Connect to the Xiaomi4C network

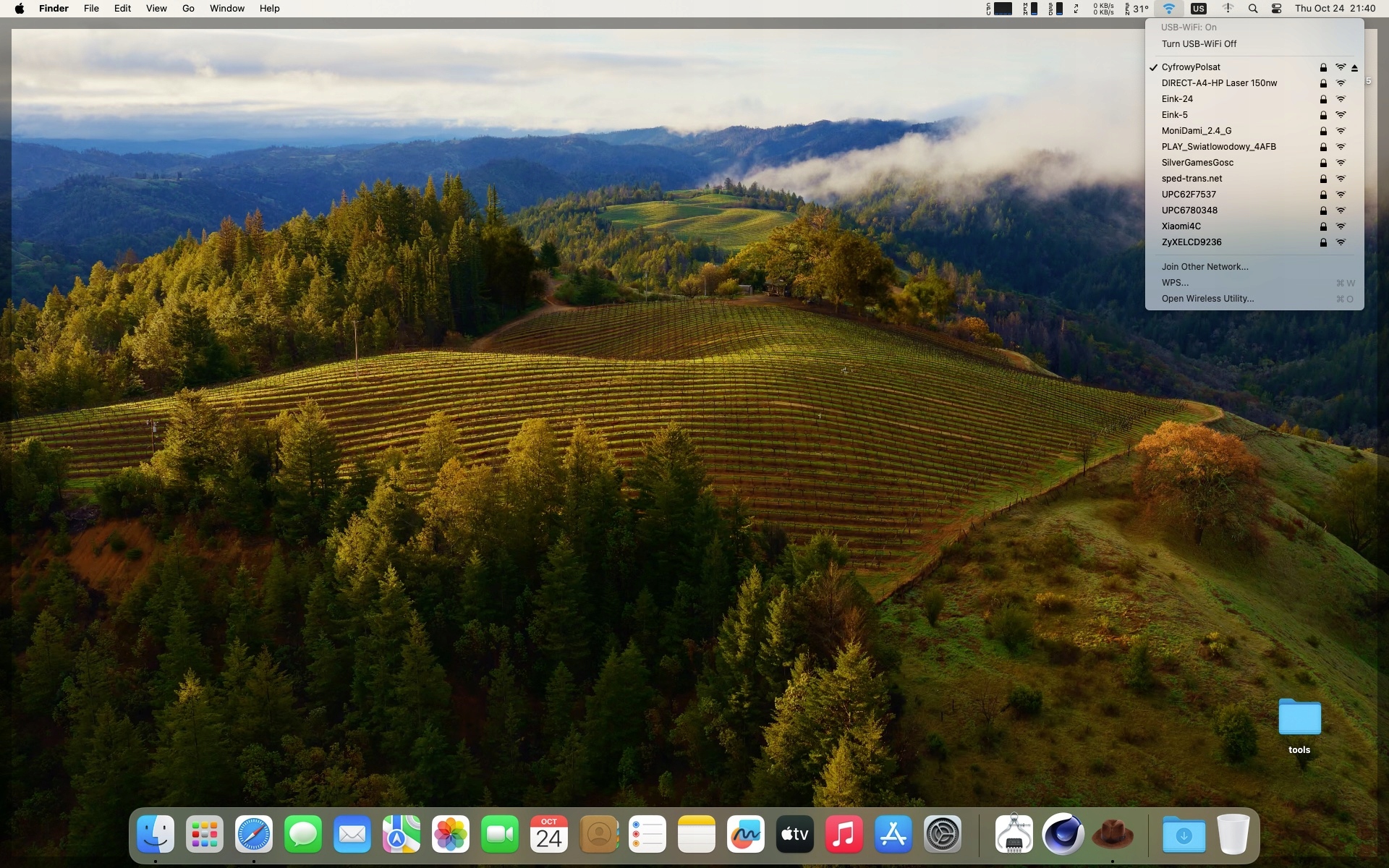(1181, 226)
